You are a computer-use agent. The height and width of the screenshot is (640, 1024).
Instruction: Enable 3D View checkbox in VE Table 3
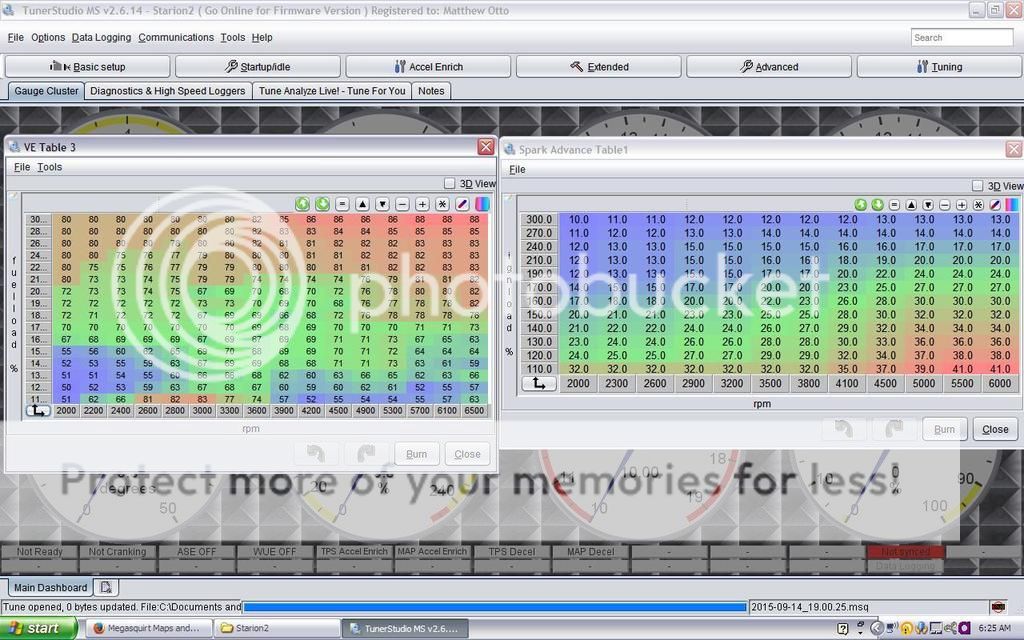pyautogui.click(x=449, y=184)
